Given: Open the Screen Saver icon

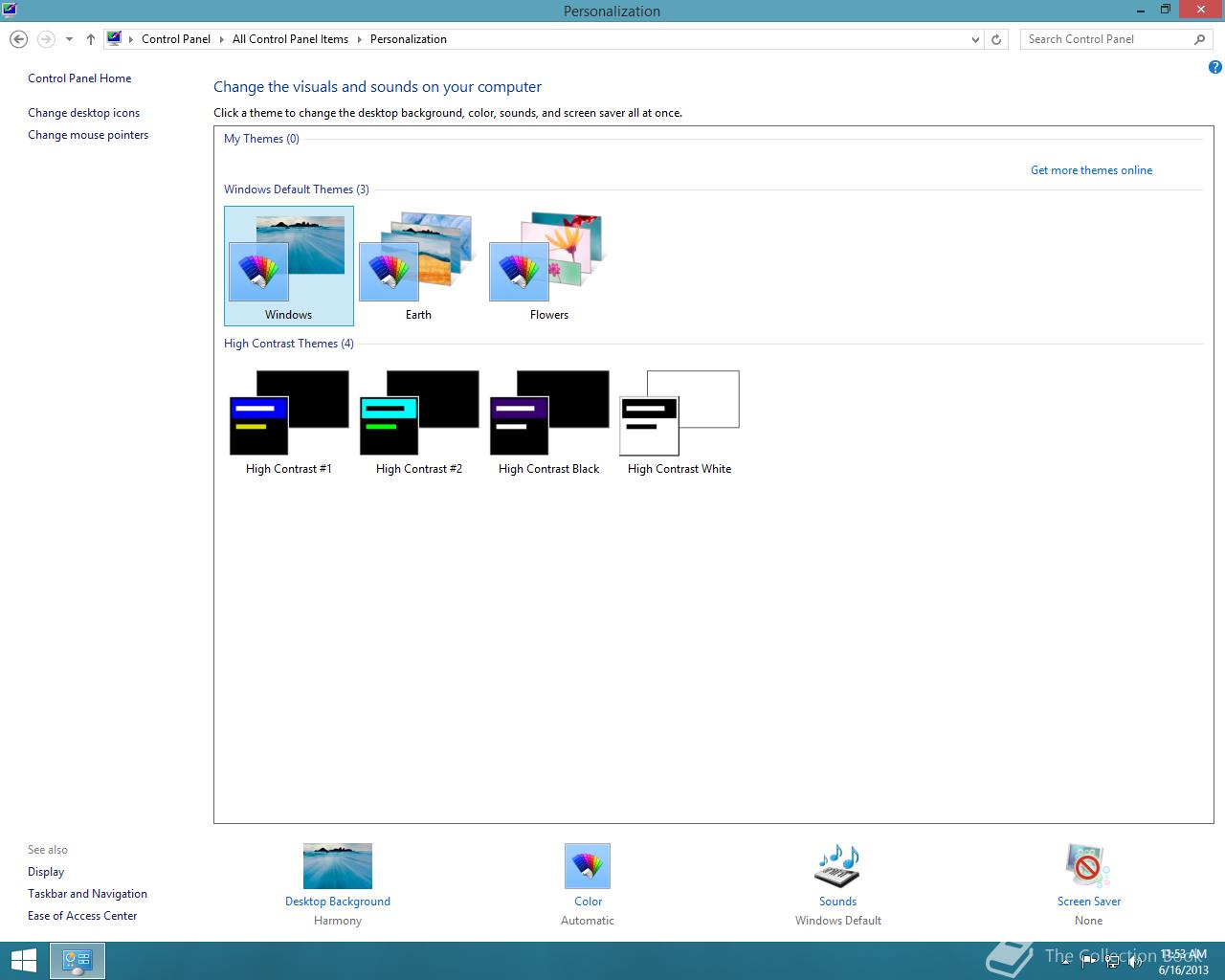Looking at the screenshot, I should 1088,866.
